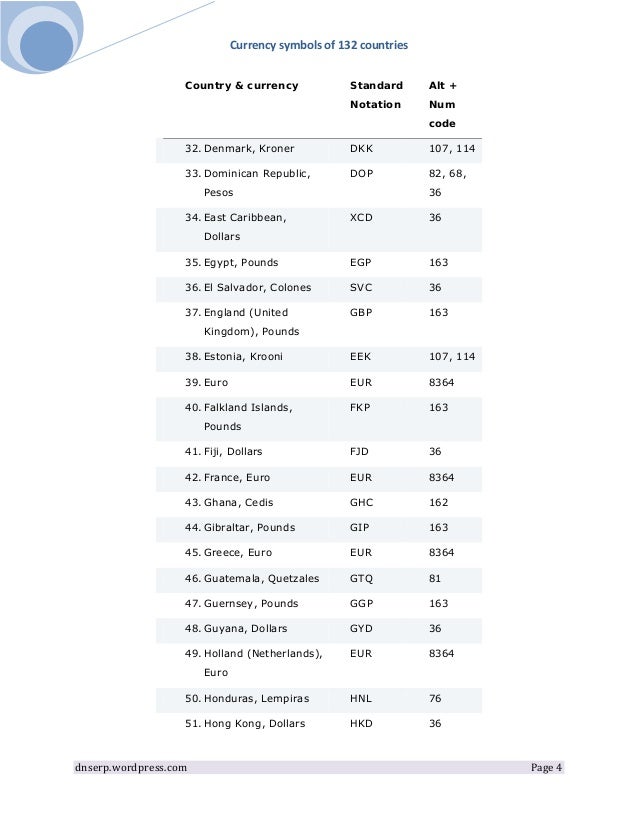Click the GBP standard notation cell
The width and height of the screenshot is (638, 826).
pyautogui.click(x=361, y=312)
